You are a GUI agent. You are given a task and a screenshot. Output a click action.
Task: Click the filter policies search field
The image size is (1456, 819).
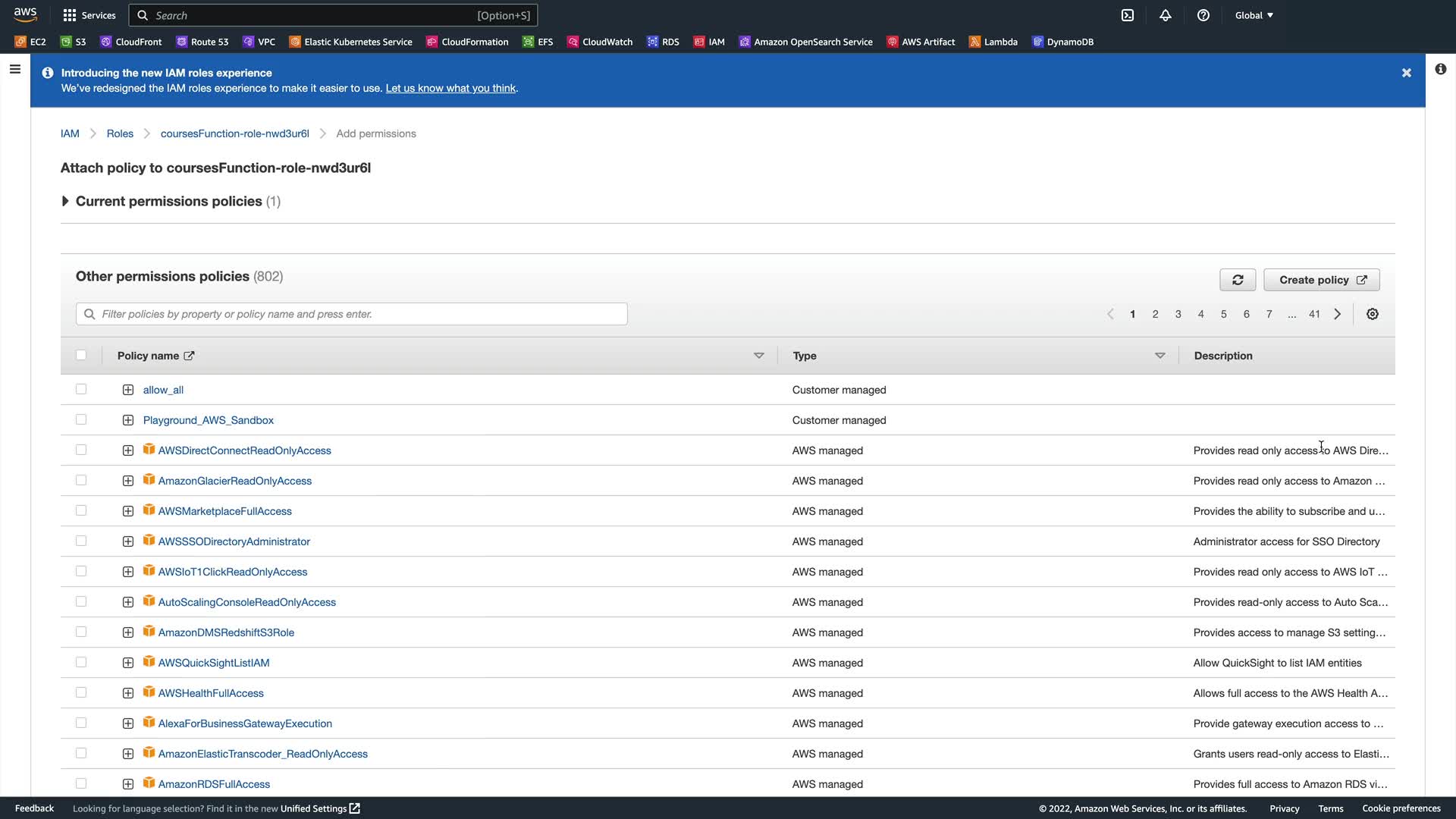click(352, 314)
